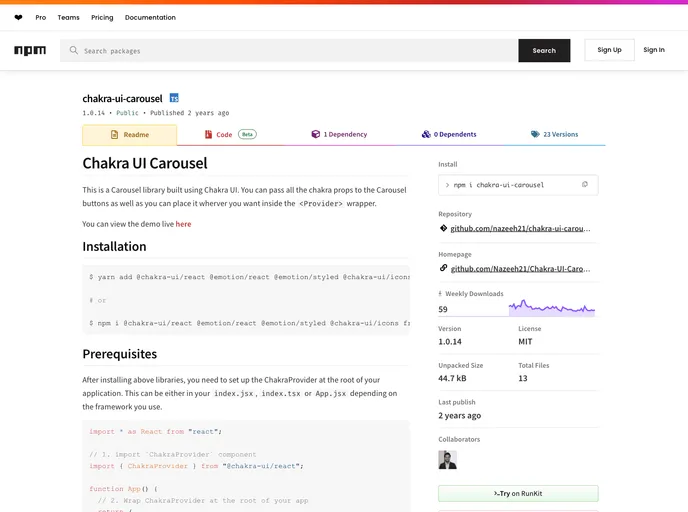Image resolution: width=688 pixels, height=512 pixels.
Task: Open the Homepage GitHub link
Action: click(x=520, y=269)
